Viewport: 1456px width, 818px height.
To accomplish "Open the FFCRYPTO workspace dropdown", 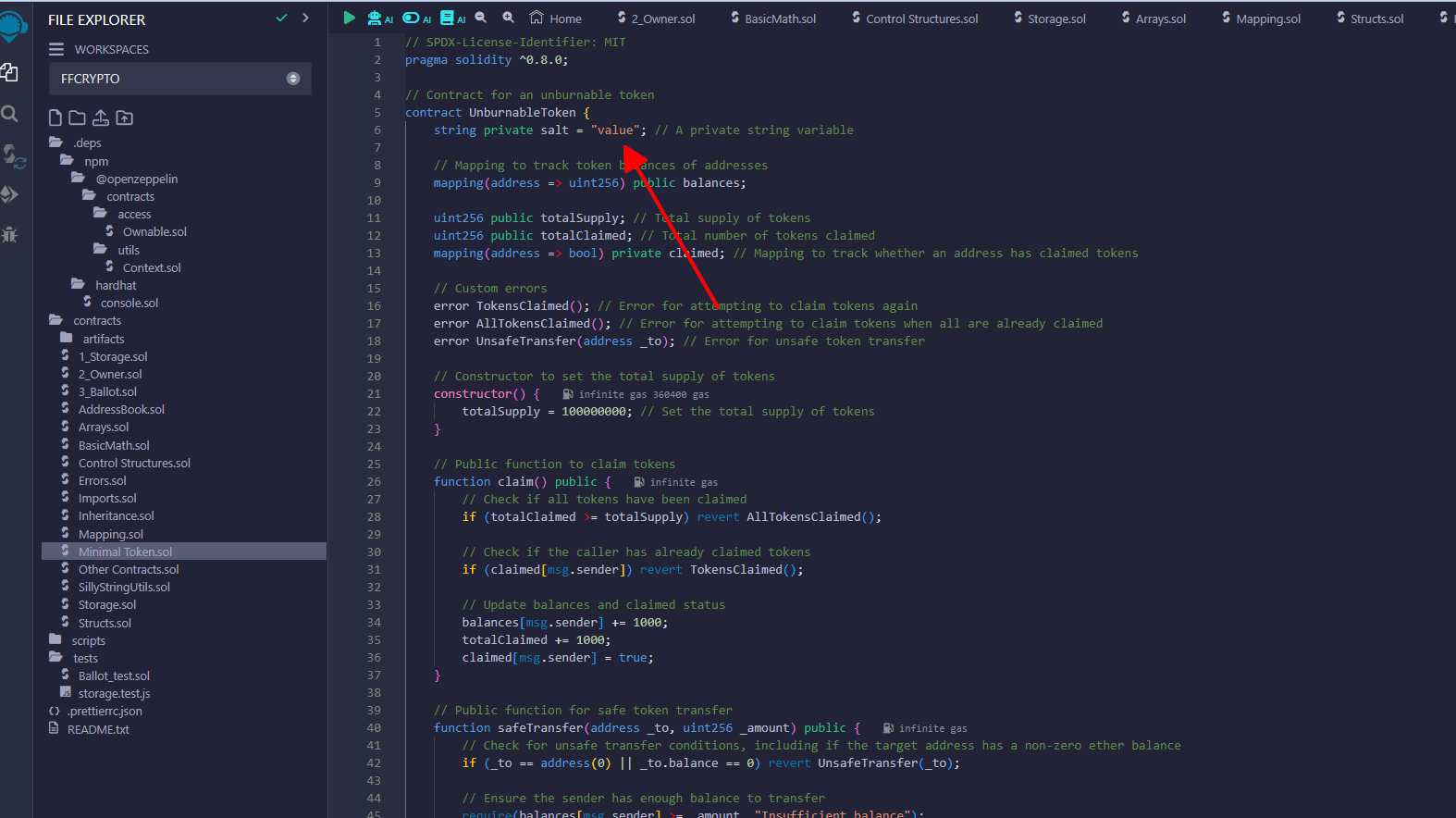I will (179, 79).
